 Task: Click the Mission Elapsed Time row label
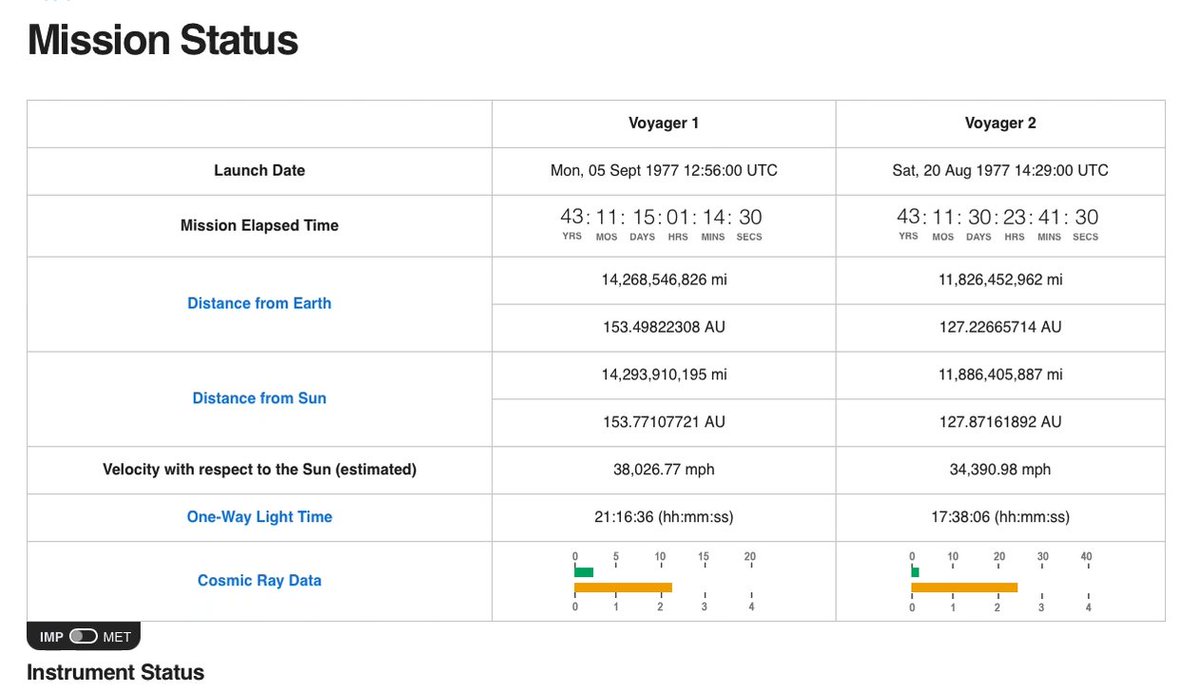[259, 225]
